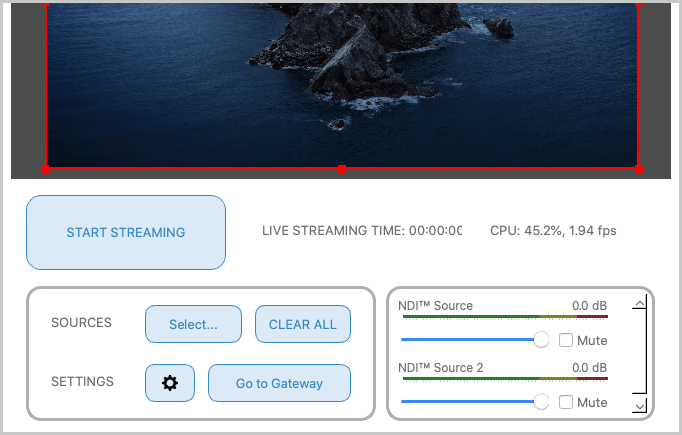This screenshot has width=682, height=435.
Task: Click the NDI Source 2 volume slider knob
Action: [542, 402]
